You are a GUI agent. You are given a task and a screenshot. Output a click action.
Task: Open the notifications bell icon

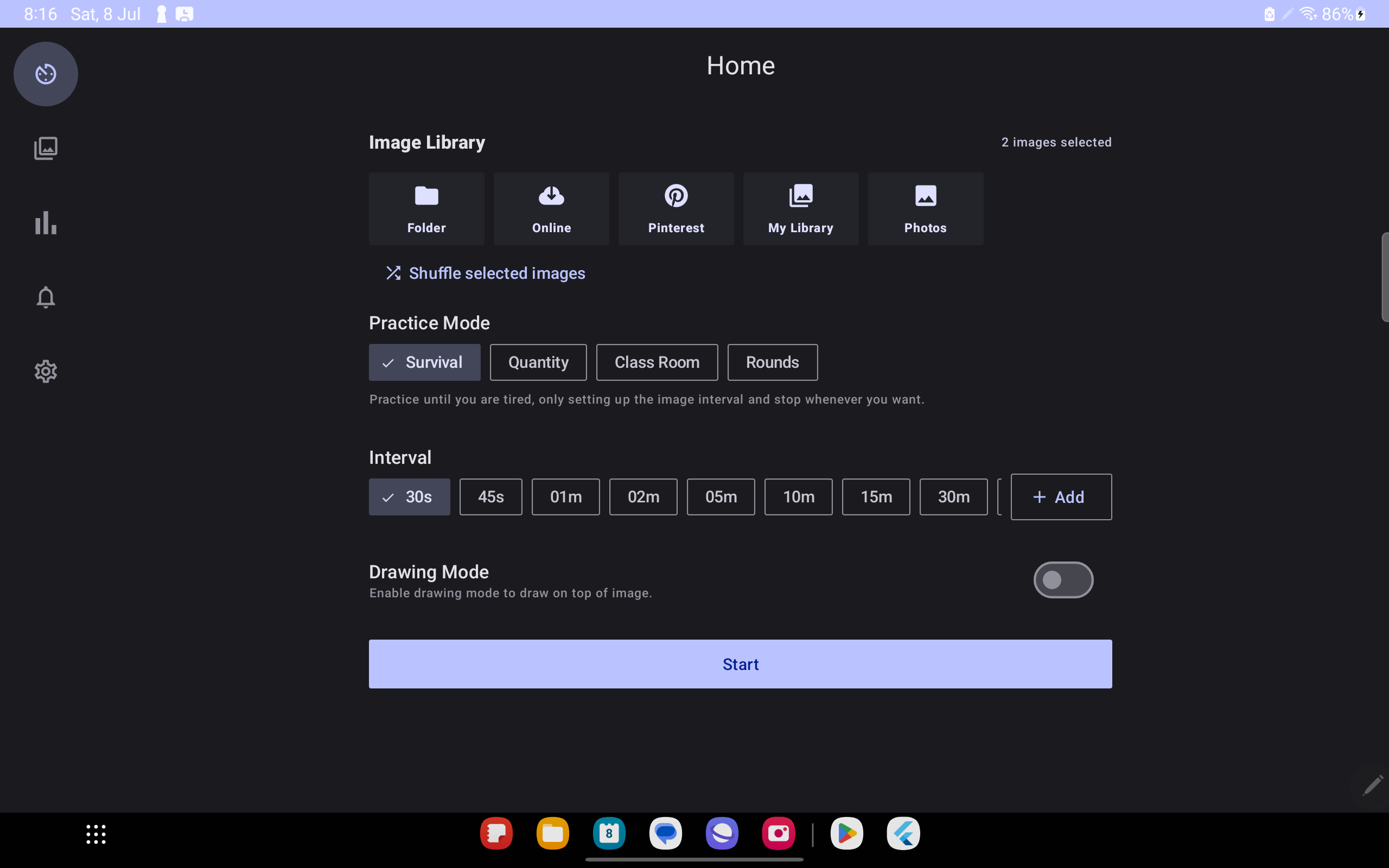[46, 297]
